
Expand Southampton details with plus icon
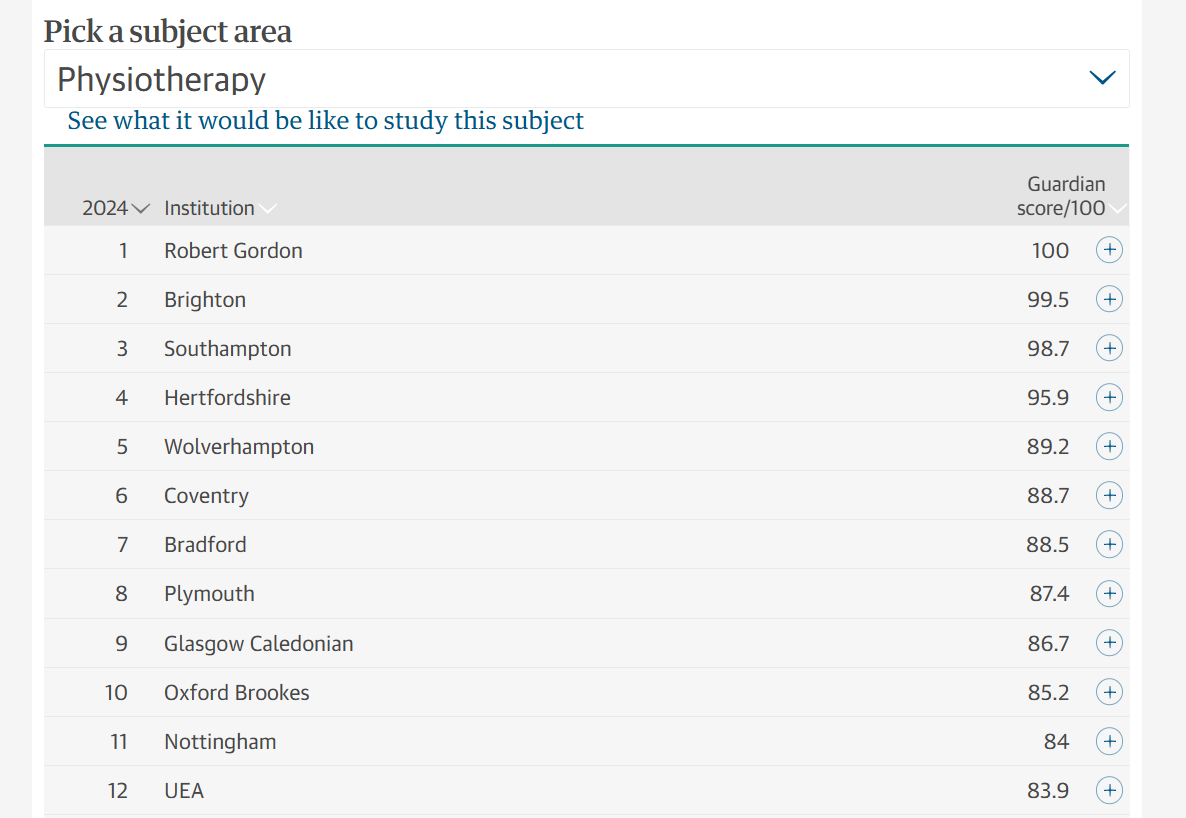(1109, 348)
